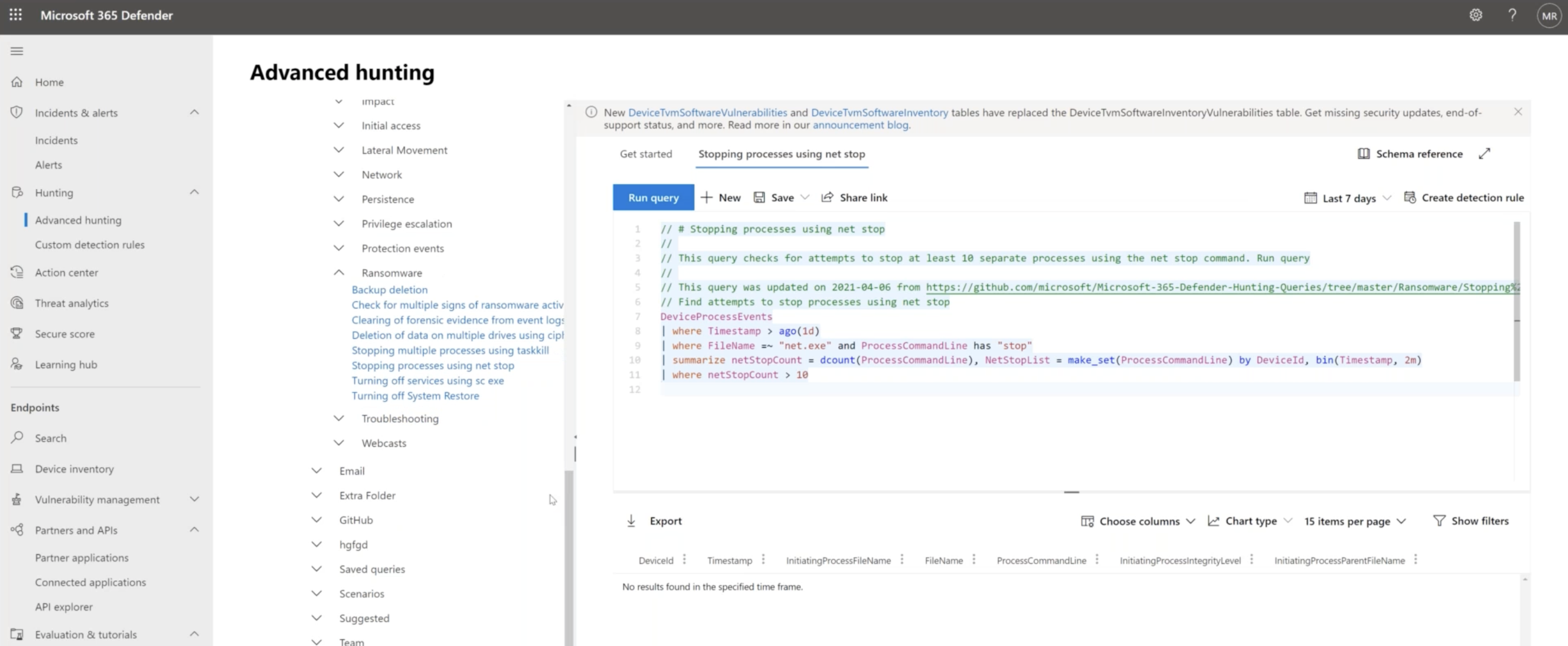Screen dimensions: 1568x646
Task: Click the Share link button
Action: click(855, 197)
